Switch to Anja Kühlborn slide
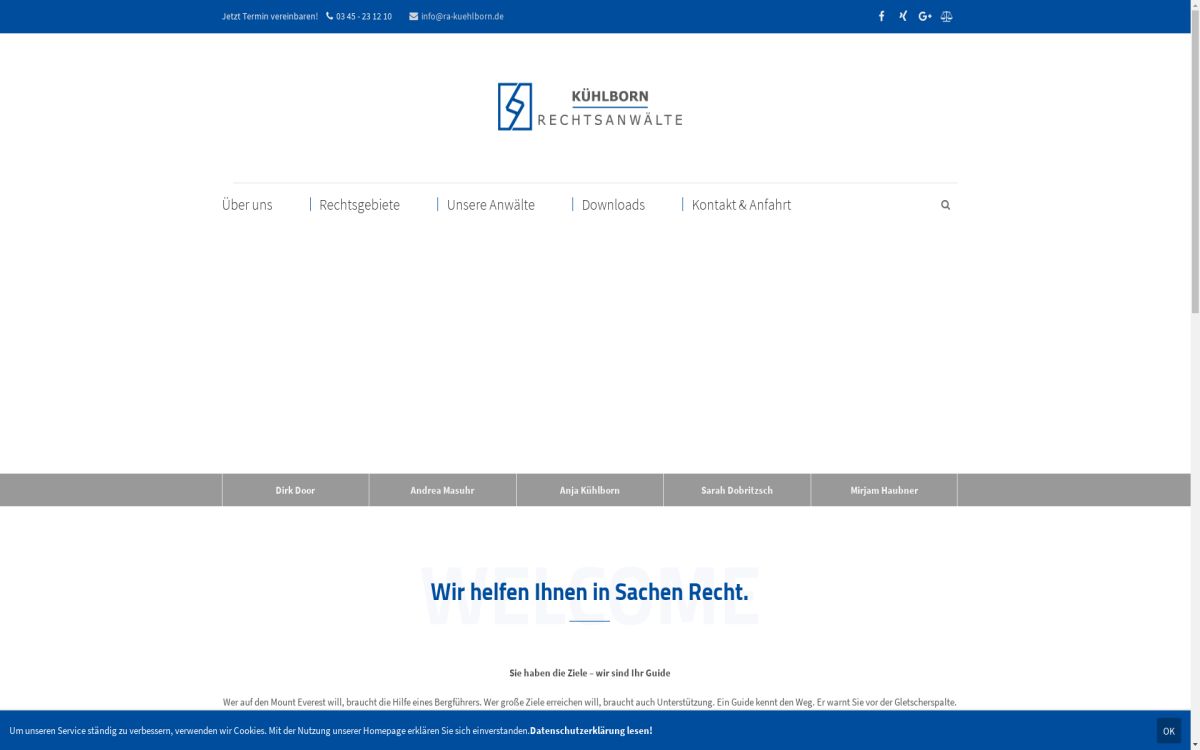The width and height of the screenshot is (1200, 750). tap(589, 490)
